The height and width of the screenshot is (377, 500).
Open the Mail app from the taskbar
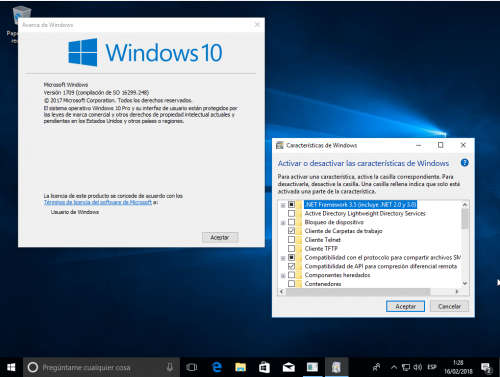click(289, 367)
